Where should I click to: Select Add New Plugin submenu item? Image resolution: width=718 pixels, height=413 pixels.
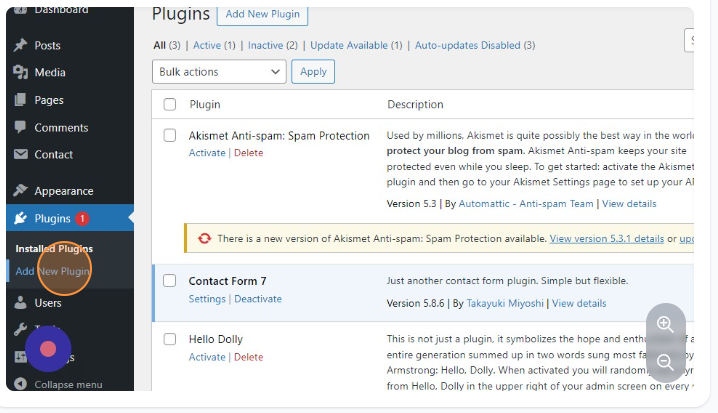tap(52, 271)
